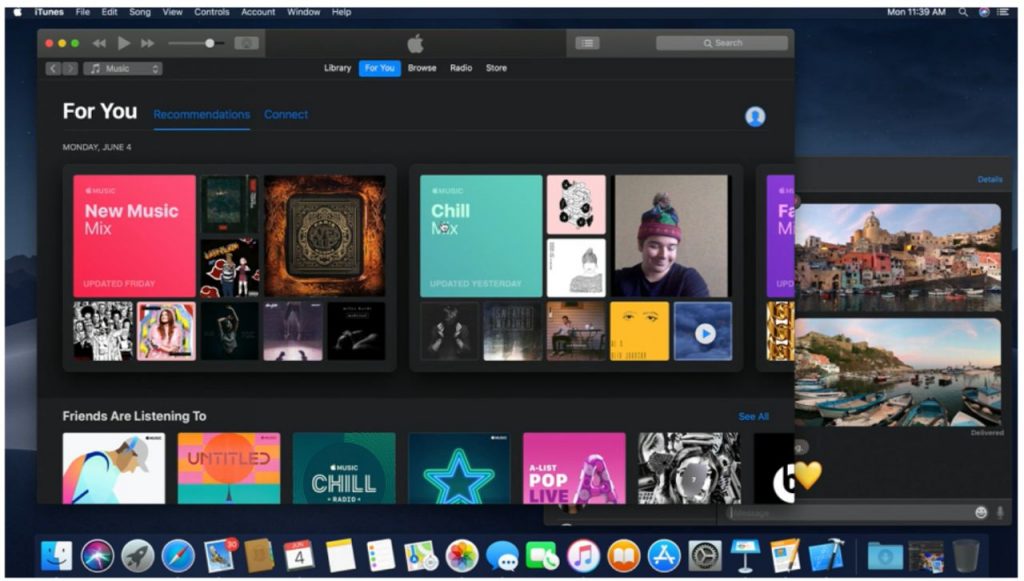Switch to the Browse tab
This screenshot has height=581, width=1024.
(x=422, y=68)
